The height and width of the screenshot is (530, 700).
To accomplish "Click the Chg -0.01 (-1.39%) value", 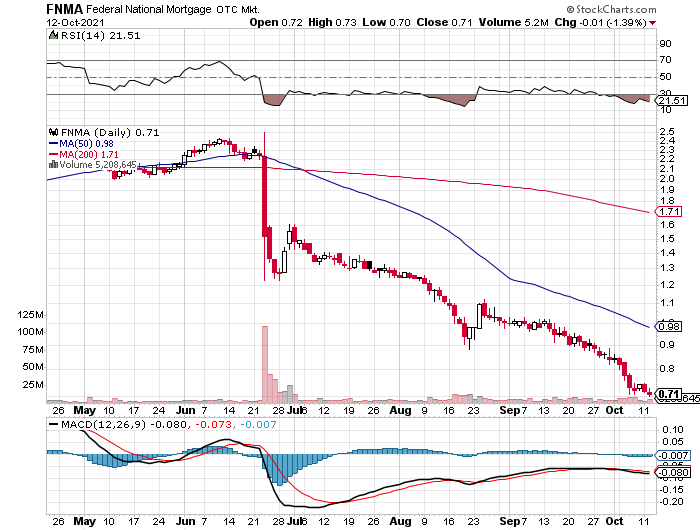I will [601, 22].
